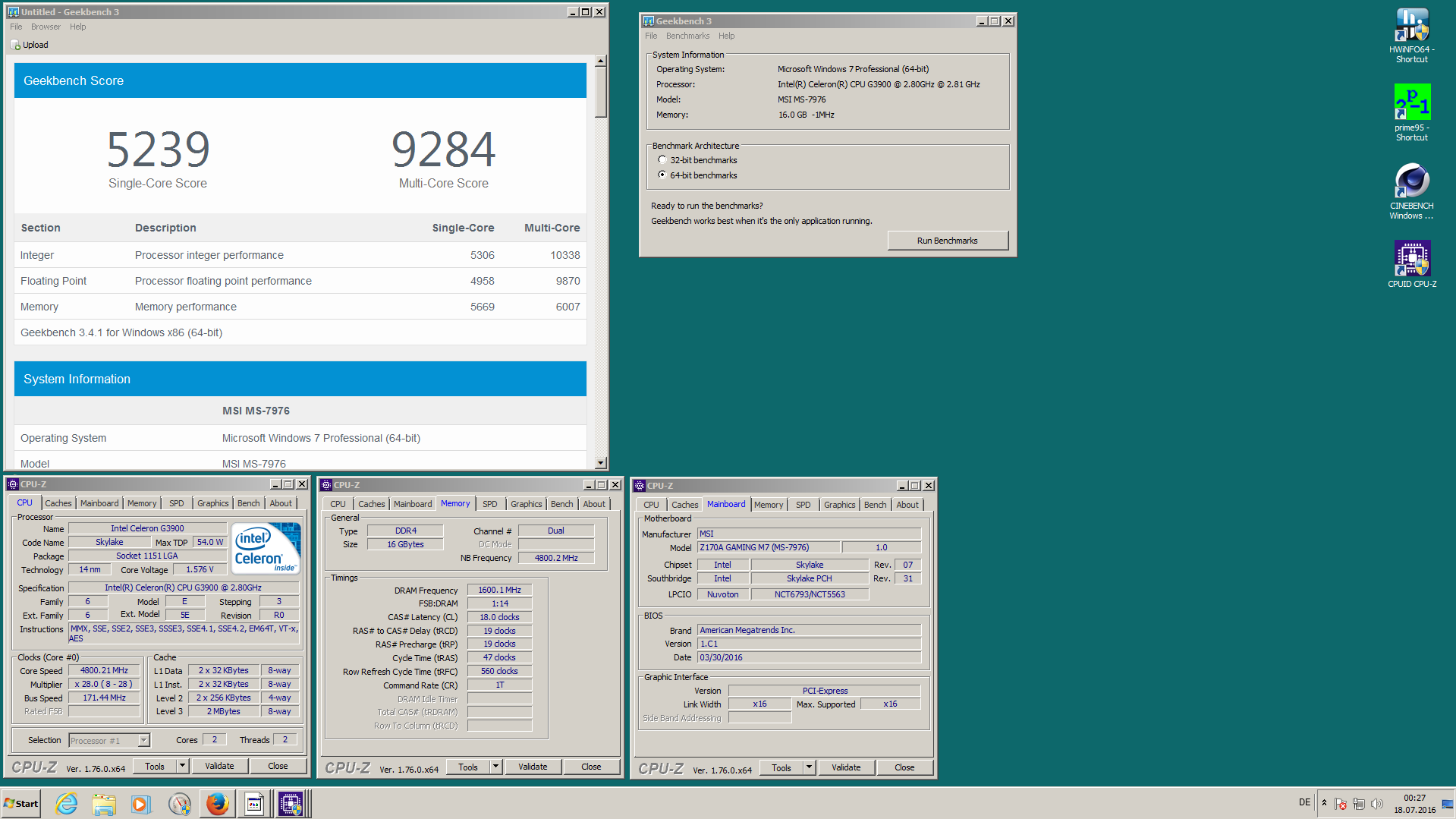Viewport: 1456px width, 819px height.
Task: Open Benchmarks menu in Geekbench 3 launcher
Action: coord(687,36)
